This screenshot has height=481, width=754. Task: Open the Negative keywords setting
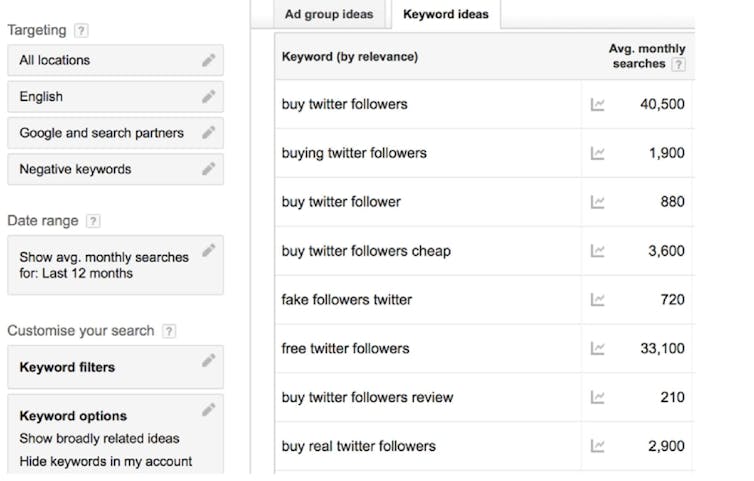tap(115, 169)
